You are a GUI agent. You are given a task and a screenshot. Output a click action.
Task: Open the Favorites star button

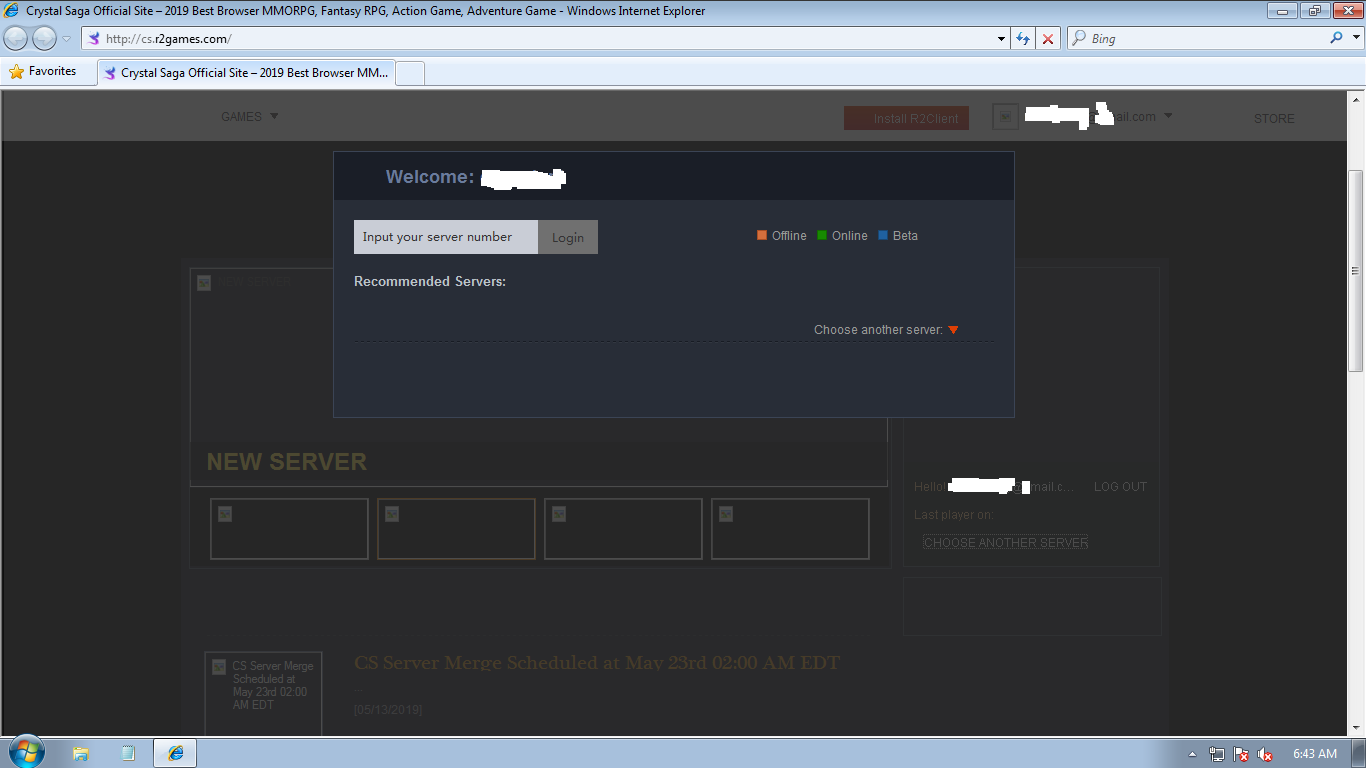(x=43, y=72)
